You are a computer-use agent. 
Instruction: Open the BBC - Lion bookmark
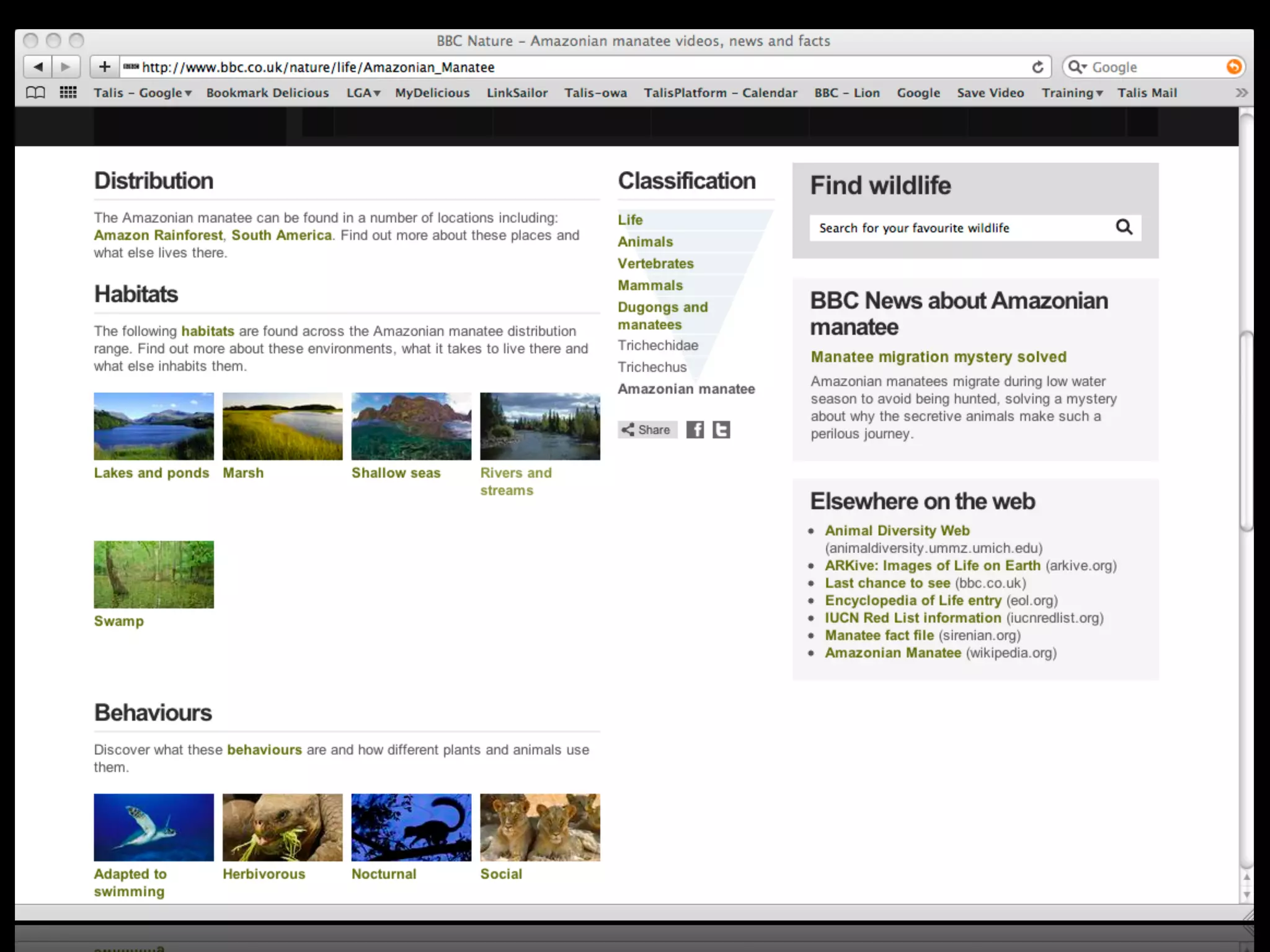pos(846,93)
